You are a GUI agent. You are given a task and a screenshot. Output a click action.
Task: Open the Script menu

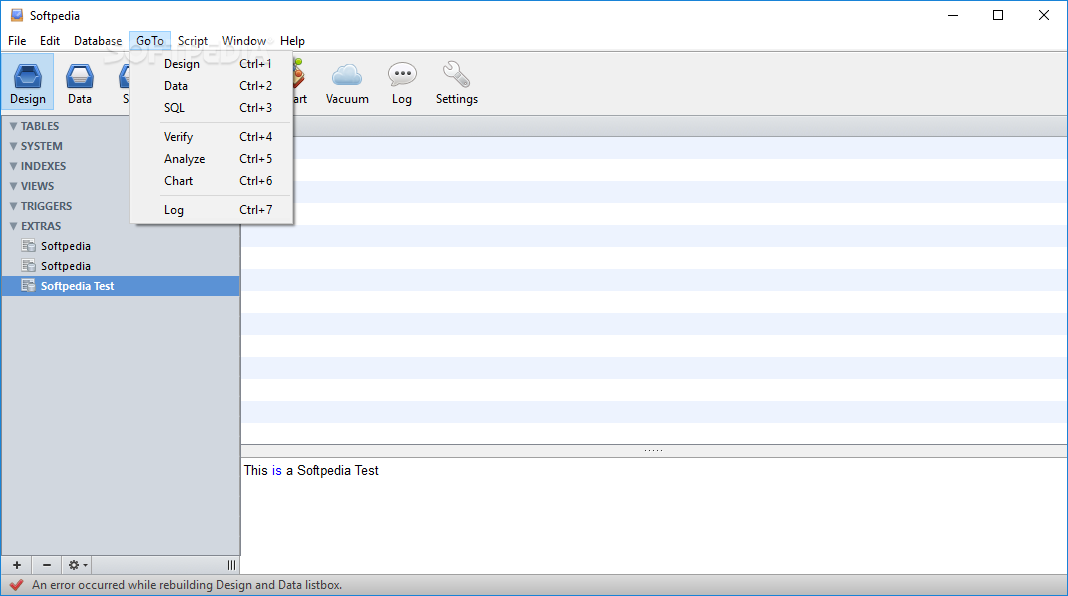click(x=193, y=41)
